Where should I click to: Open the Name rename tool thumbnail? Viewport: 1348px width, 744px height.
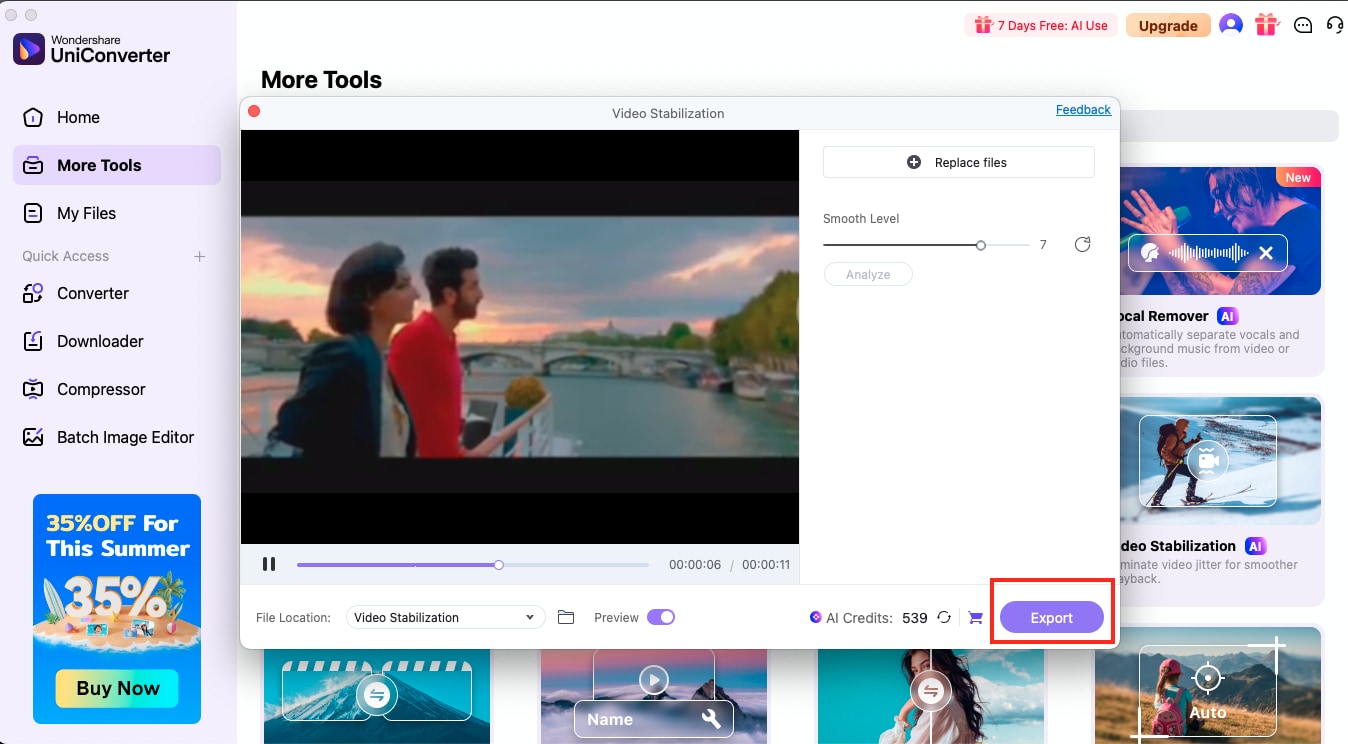[654, 695]
